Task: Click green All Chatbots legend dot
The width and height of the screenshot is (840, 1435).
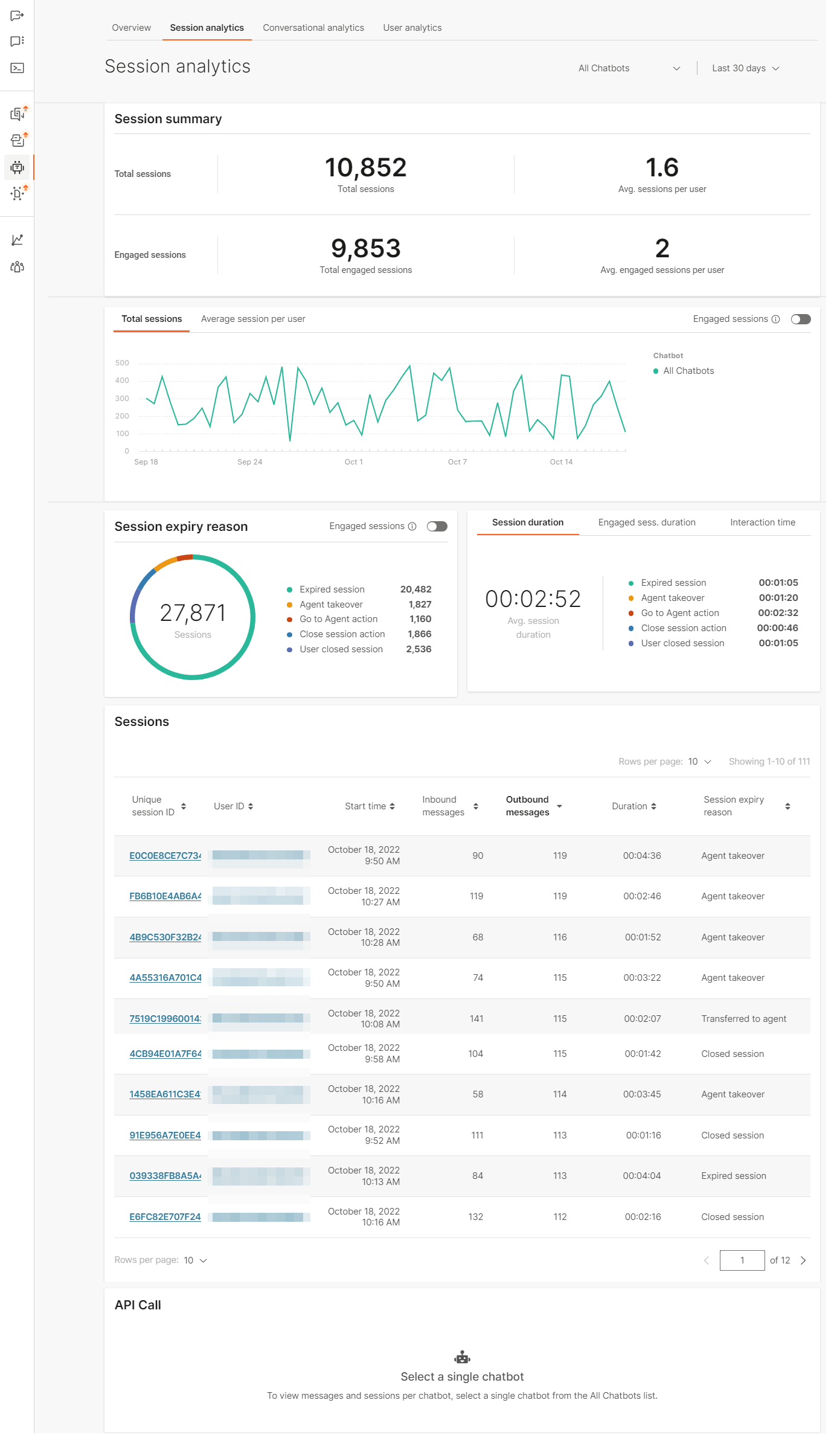Action: click(x=656, y=371)
